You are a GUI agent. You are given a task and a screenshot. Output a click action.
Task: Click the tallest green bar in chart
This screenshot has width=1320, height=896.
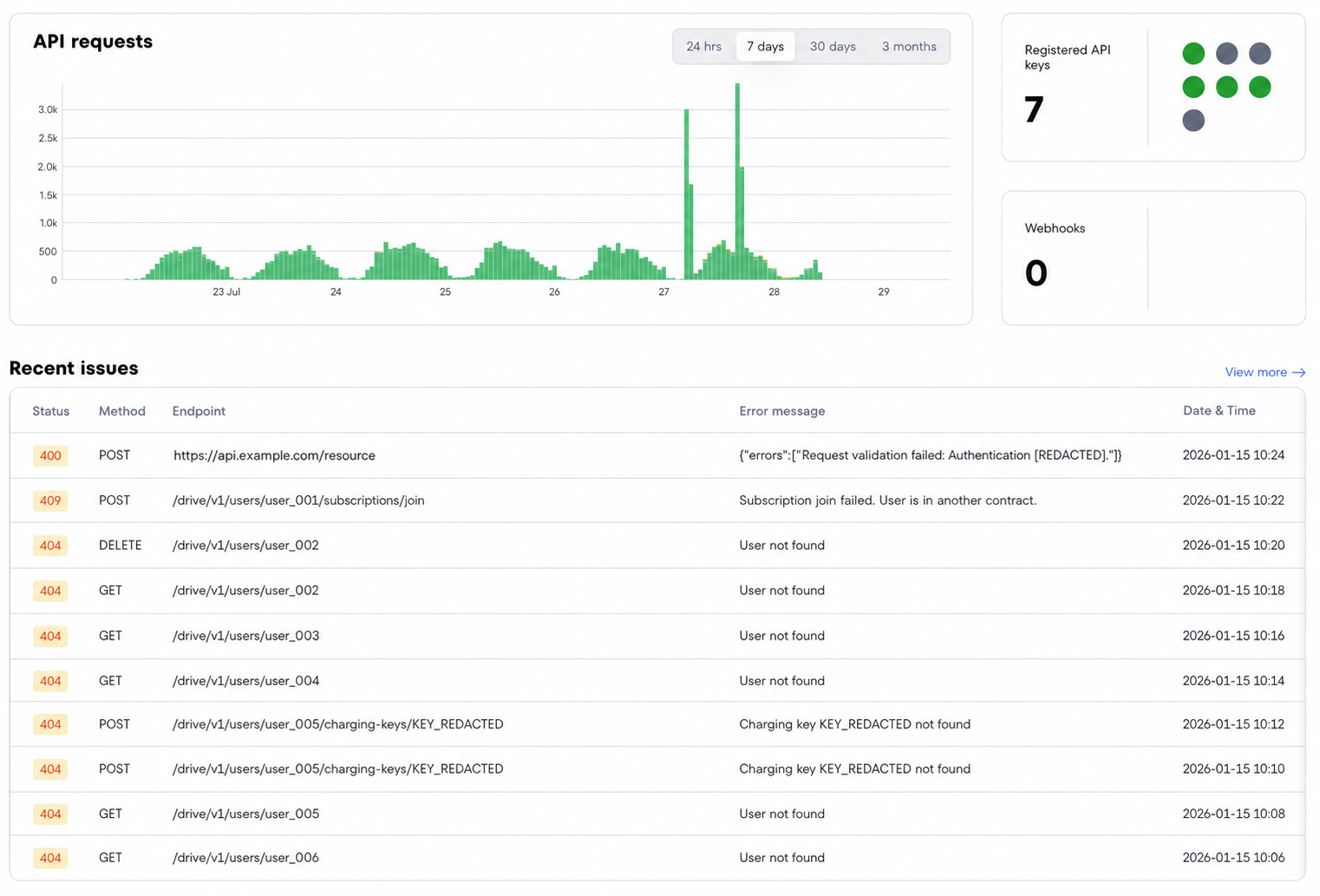tap(737, 181)
